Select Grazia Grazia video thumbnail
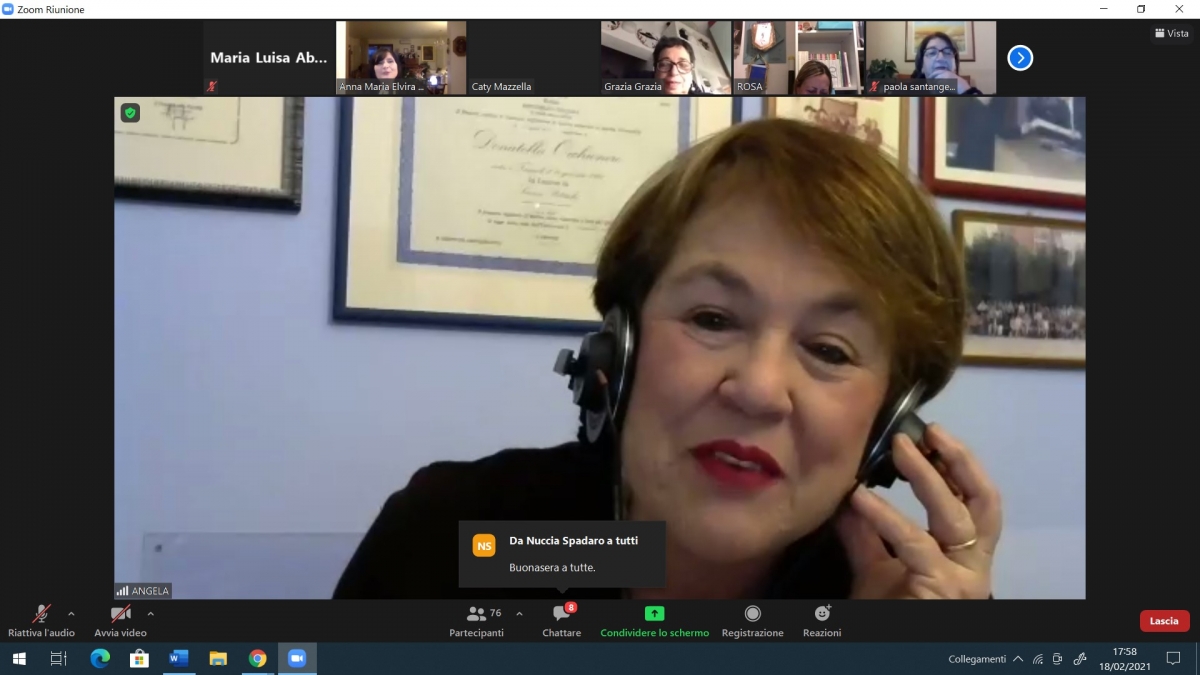The image size is (1200, 675). coord(665,58)
